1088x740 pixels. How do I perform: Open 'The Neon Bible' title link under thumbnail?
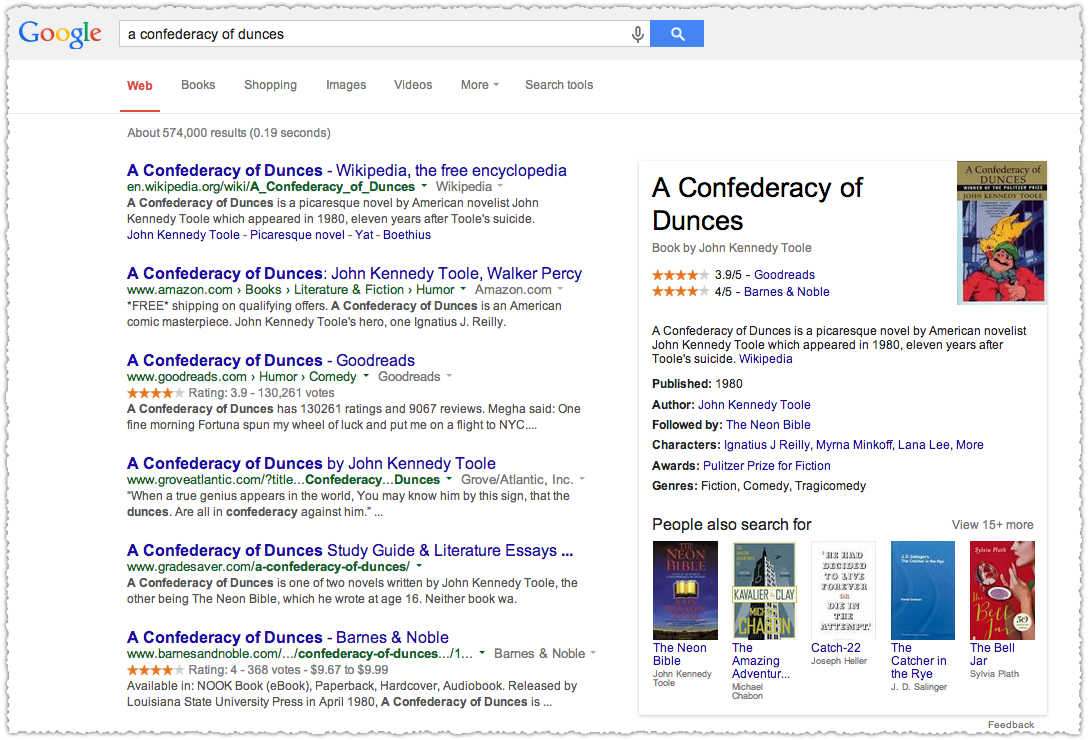coord(679,654)
